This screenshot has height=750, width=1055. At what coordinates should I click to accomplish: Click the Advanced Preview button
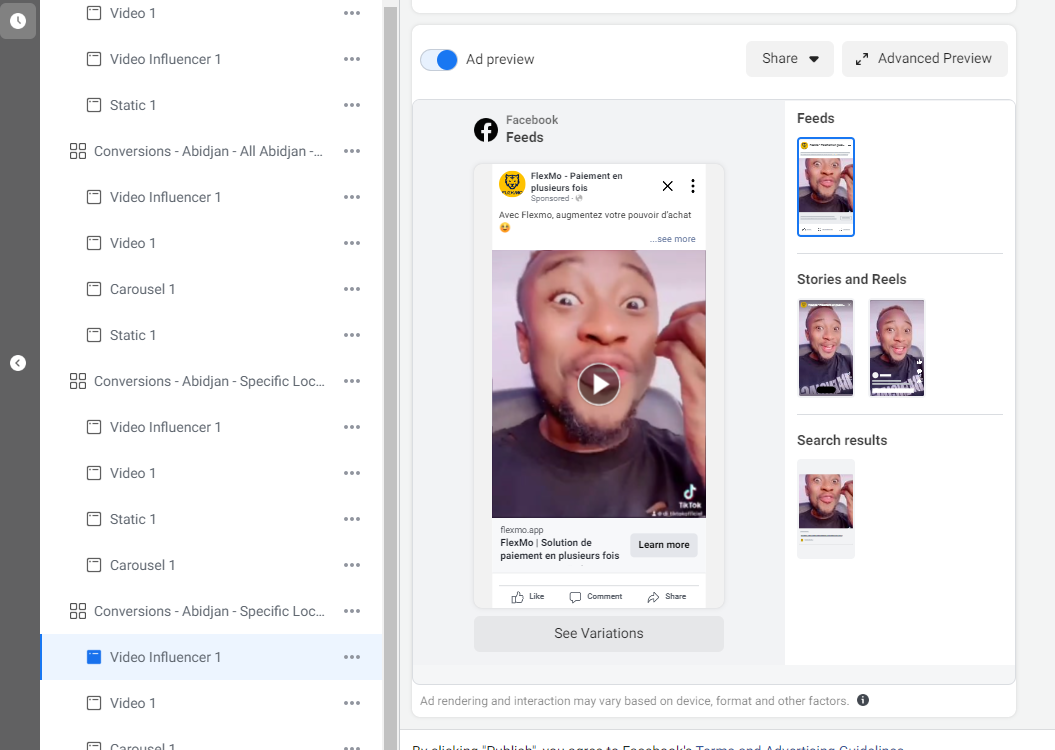[x=924, y=59]
